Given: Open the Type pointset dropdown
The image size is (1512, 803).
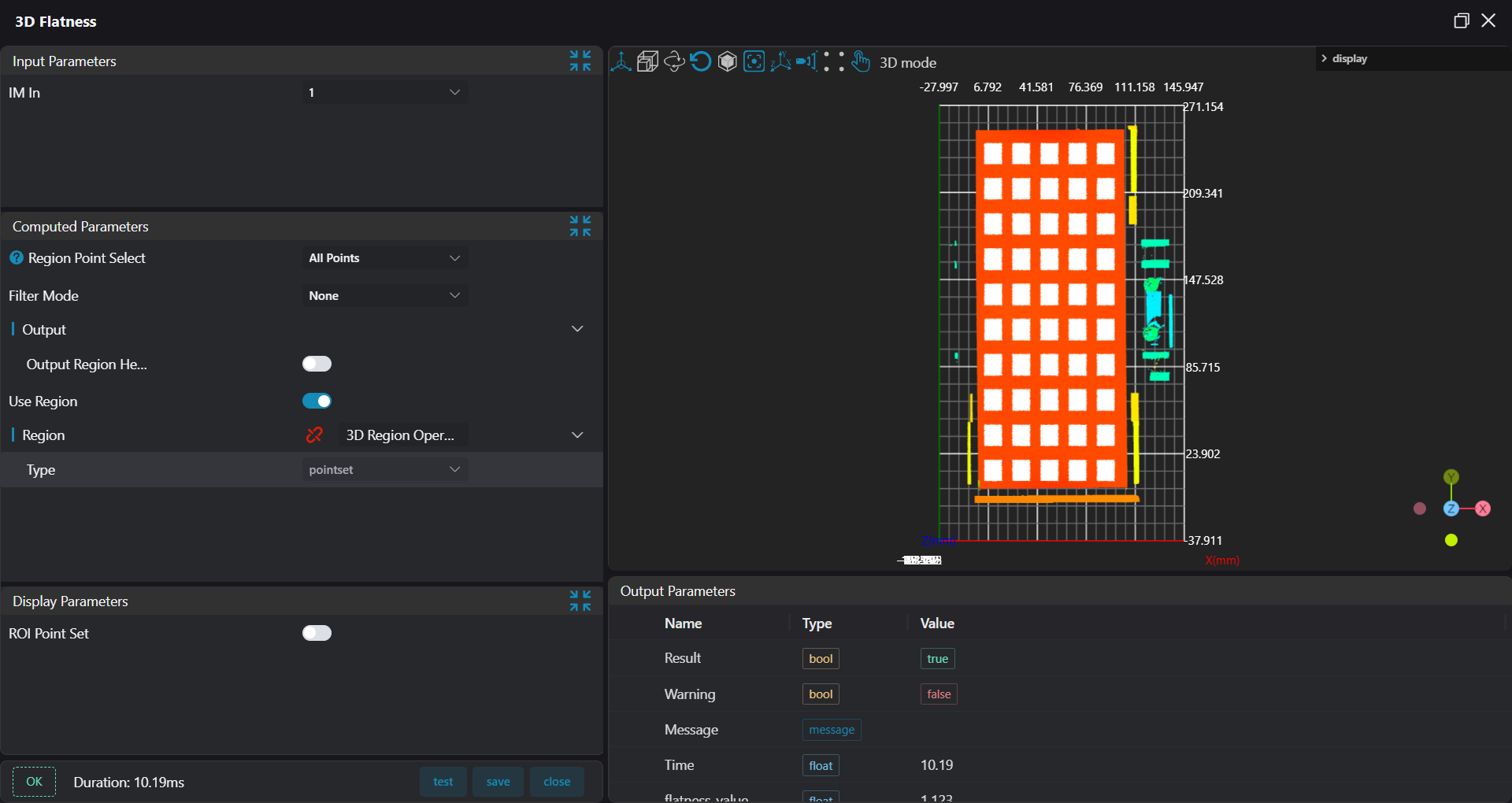Looking at the screenshot, I should 384,470.
